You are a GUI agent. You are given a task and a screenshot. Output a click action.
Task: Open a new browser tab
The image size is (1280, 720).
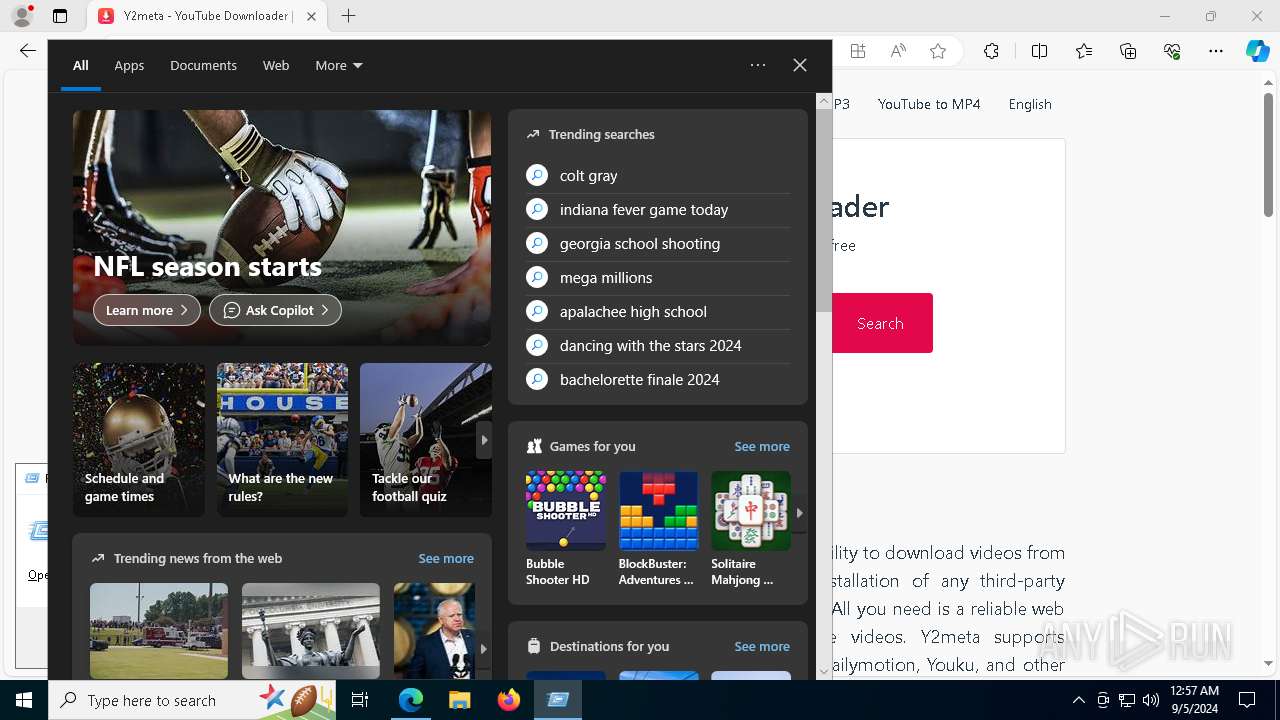(348, 16)
